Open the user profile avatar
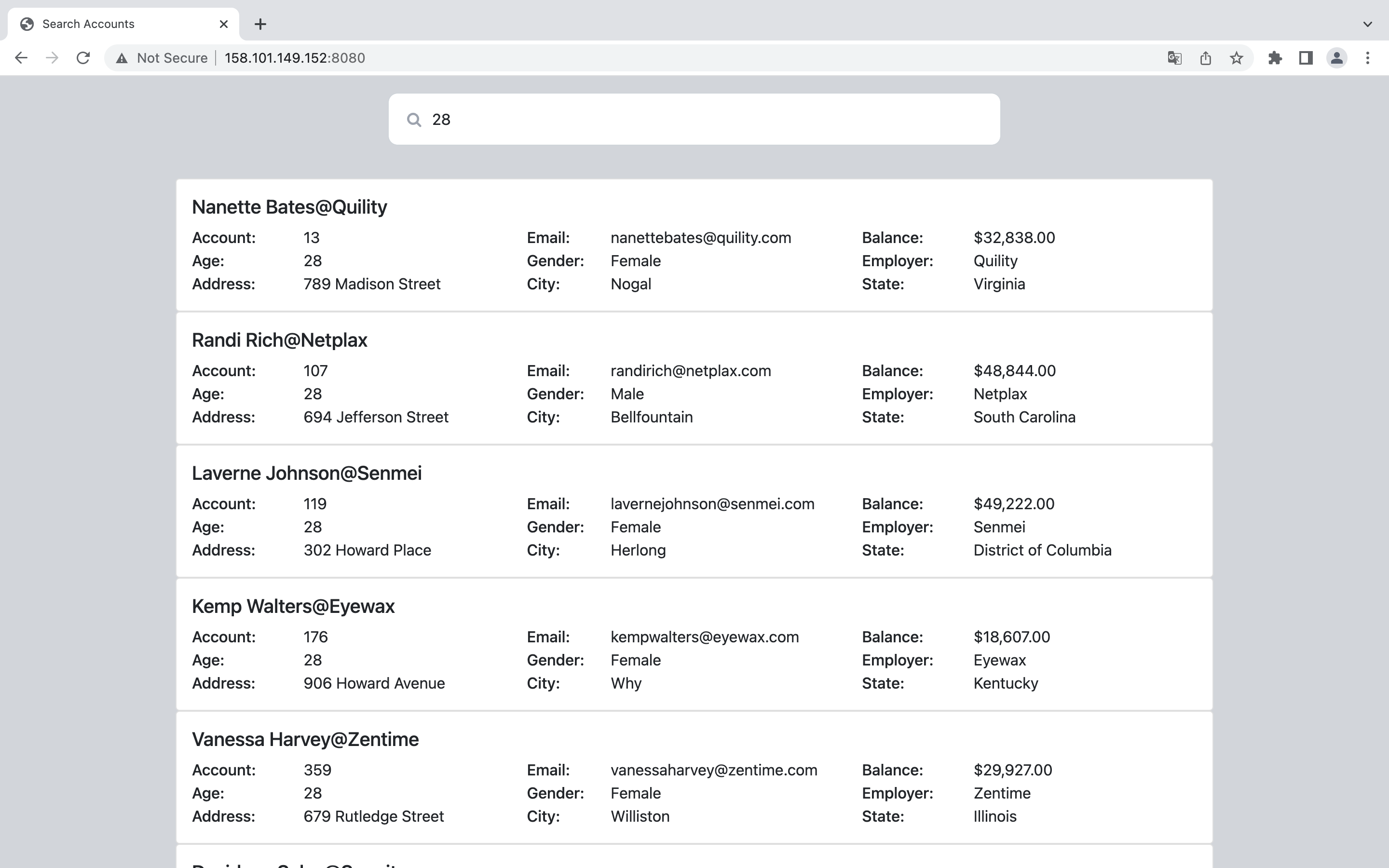Image resolution: width=1389 pixels, height=868 pixels. [1337, 58]
